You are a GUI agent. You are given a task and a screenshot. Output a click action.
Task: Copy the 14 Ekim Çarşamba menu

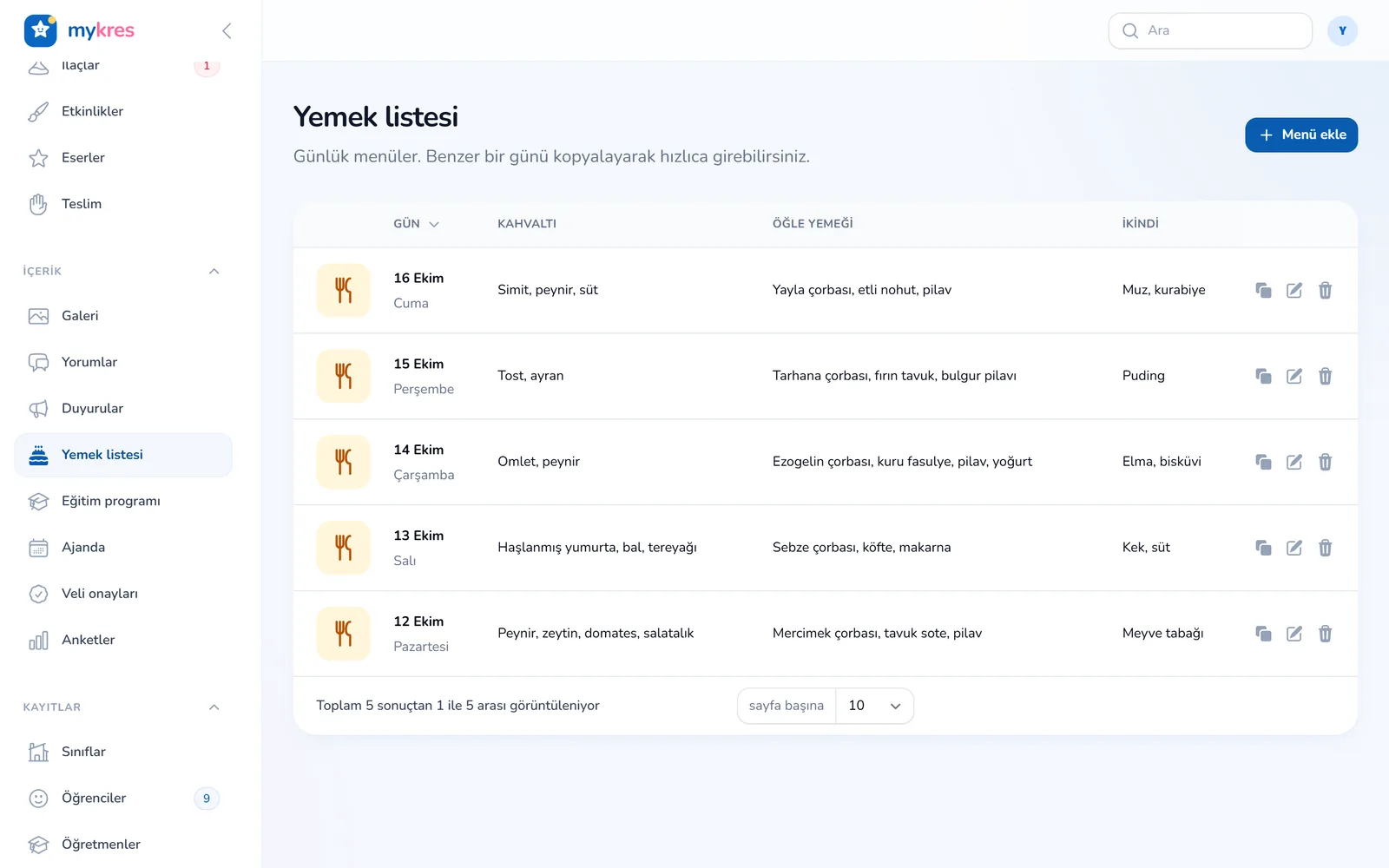click(1263, 462)
